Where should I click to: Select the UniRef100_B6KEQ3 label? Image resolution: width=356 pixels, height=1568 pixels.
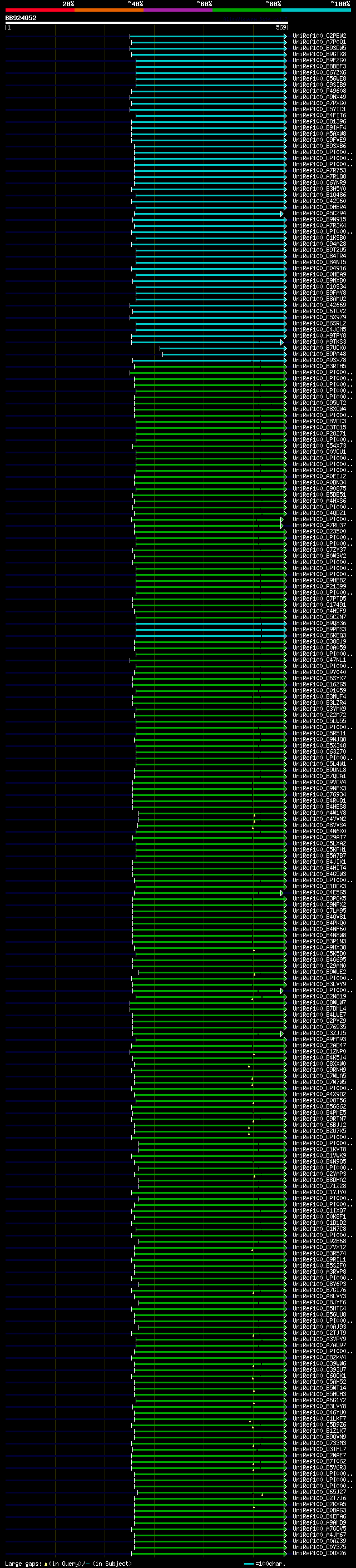pos(319,635)
